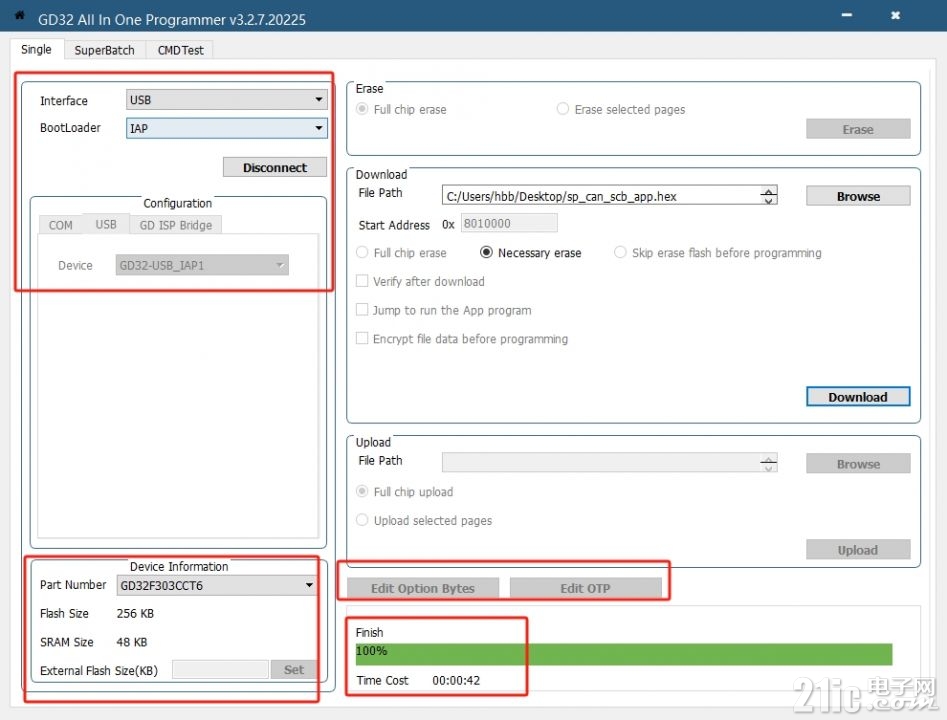Click the Disconnect button
Screen dimensions: 947x720
[275, 167]
